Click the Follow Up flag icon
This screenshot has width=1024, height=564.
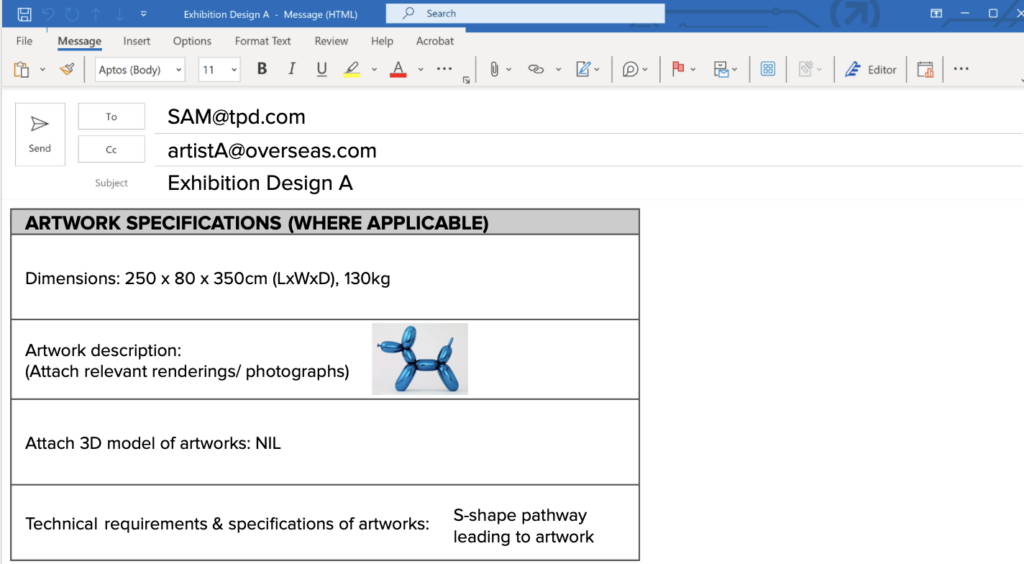click(x=678, y=69)
